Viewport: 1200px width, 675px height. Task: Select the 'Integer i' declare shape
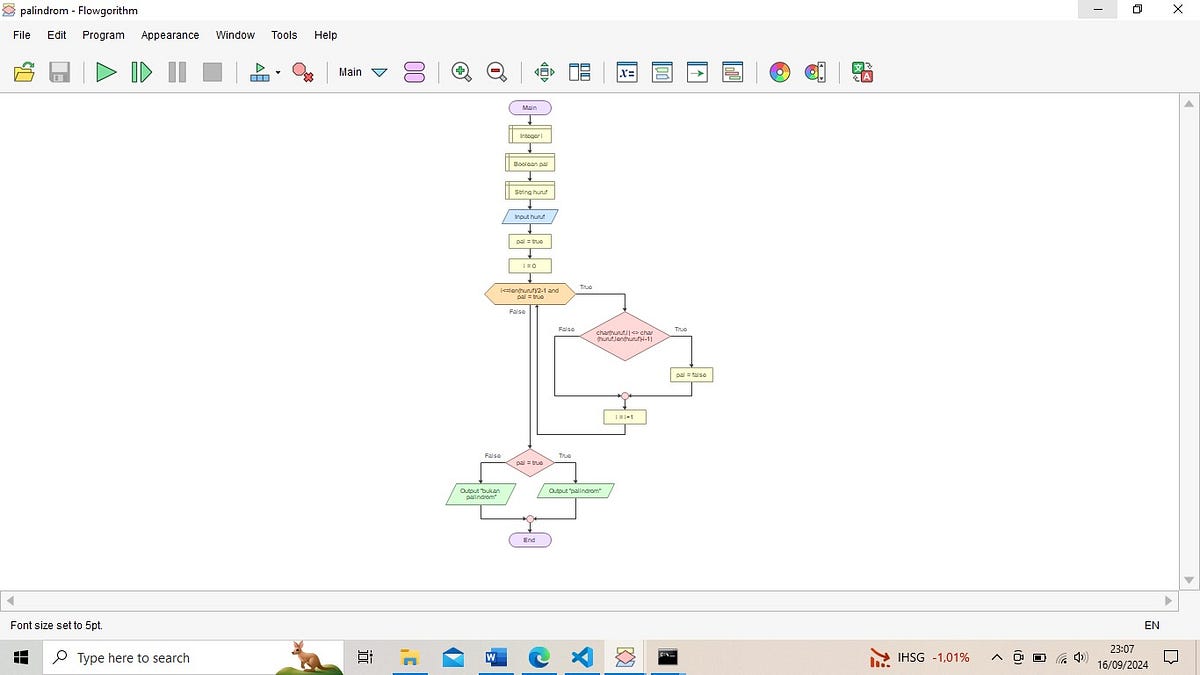tap(530, 135)
